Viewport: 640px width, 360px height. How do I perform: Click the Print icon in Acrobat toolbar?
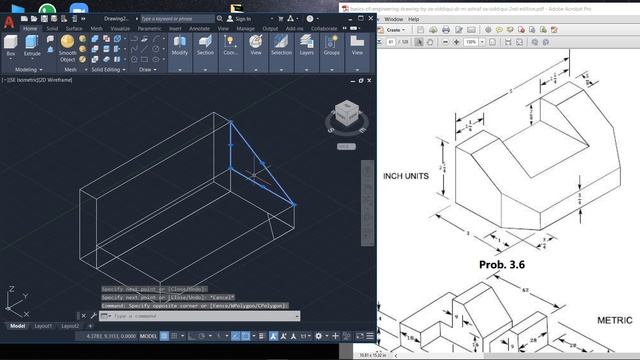(446, 30)
